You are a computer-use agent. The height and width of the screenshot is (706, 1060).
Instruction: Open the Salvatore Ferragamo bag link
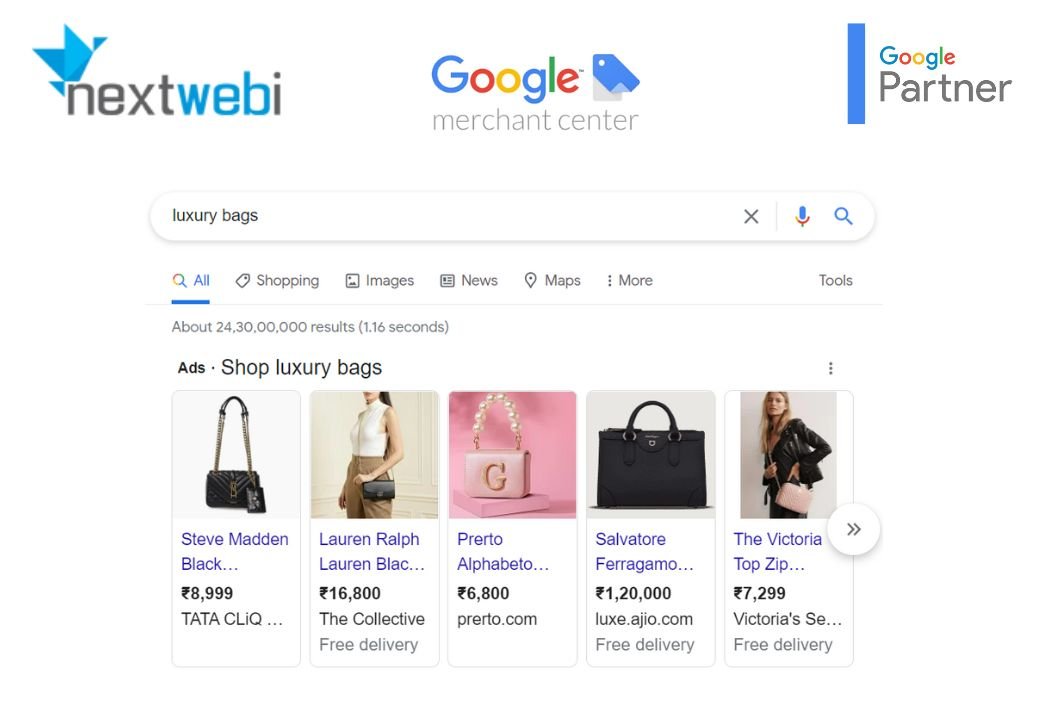tap(644, 551)
